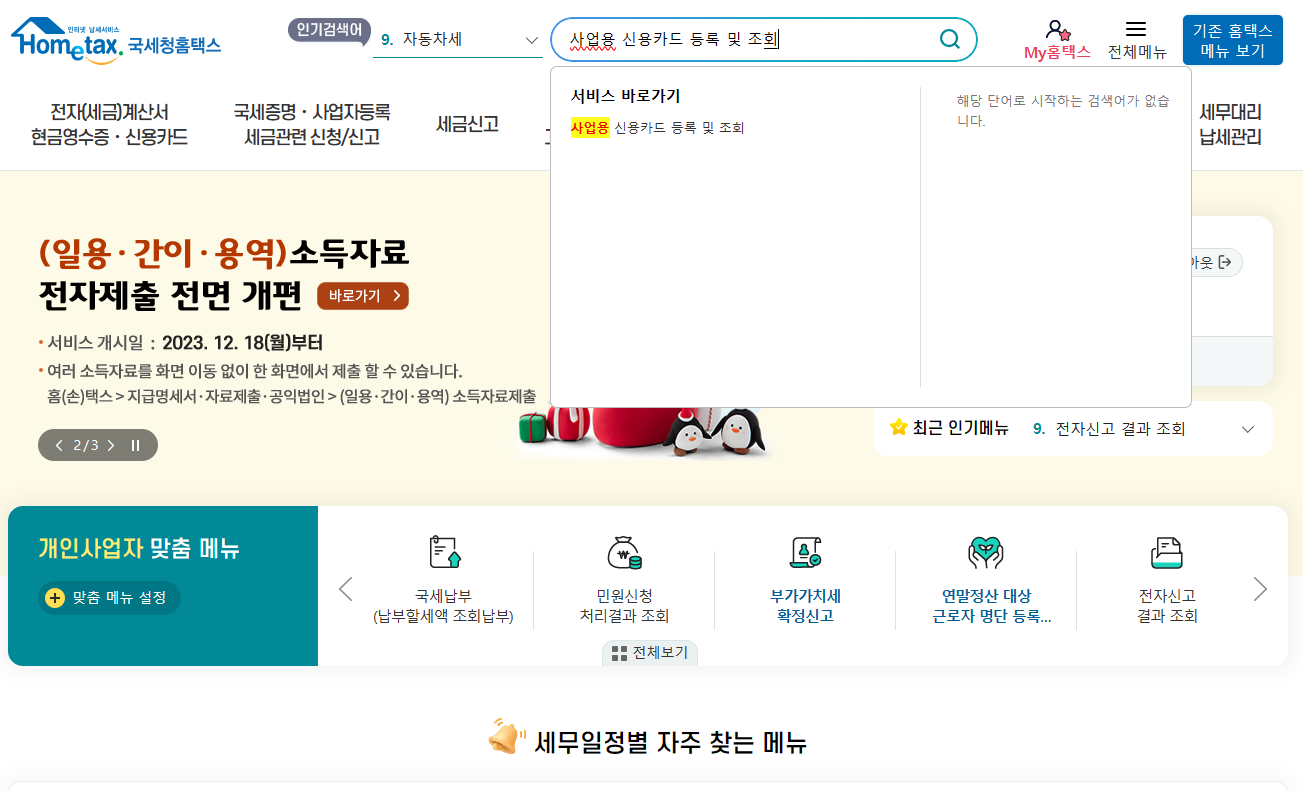This screenshot has height=791, width=1303.
Task: Pause the banner slideshow
Action: coord(135,445)
